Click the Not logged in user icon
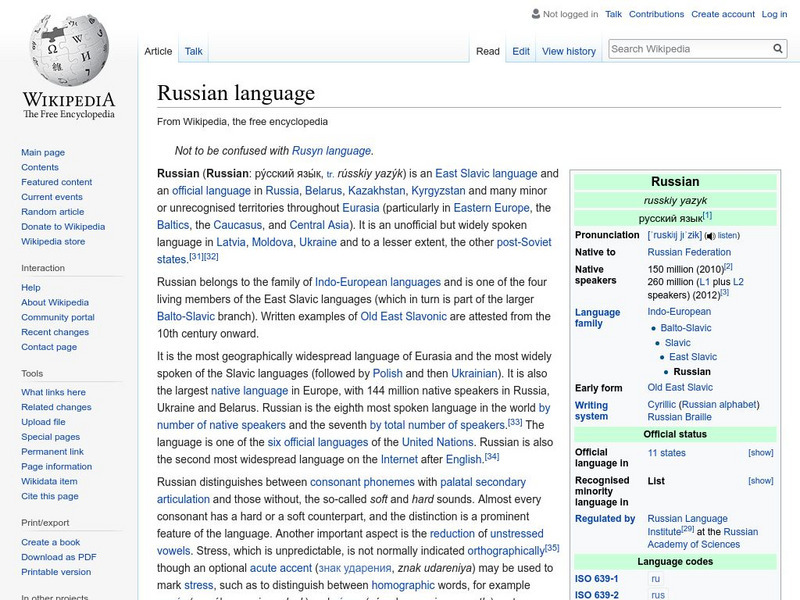 pos(536,14)
